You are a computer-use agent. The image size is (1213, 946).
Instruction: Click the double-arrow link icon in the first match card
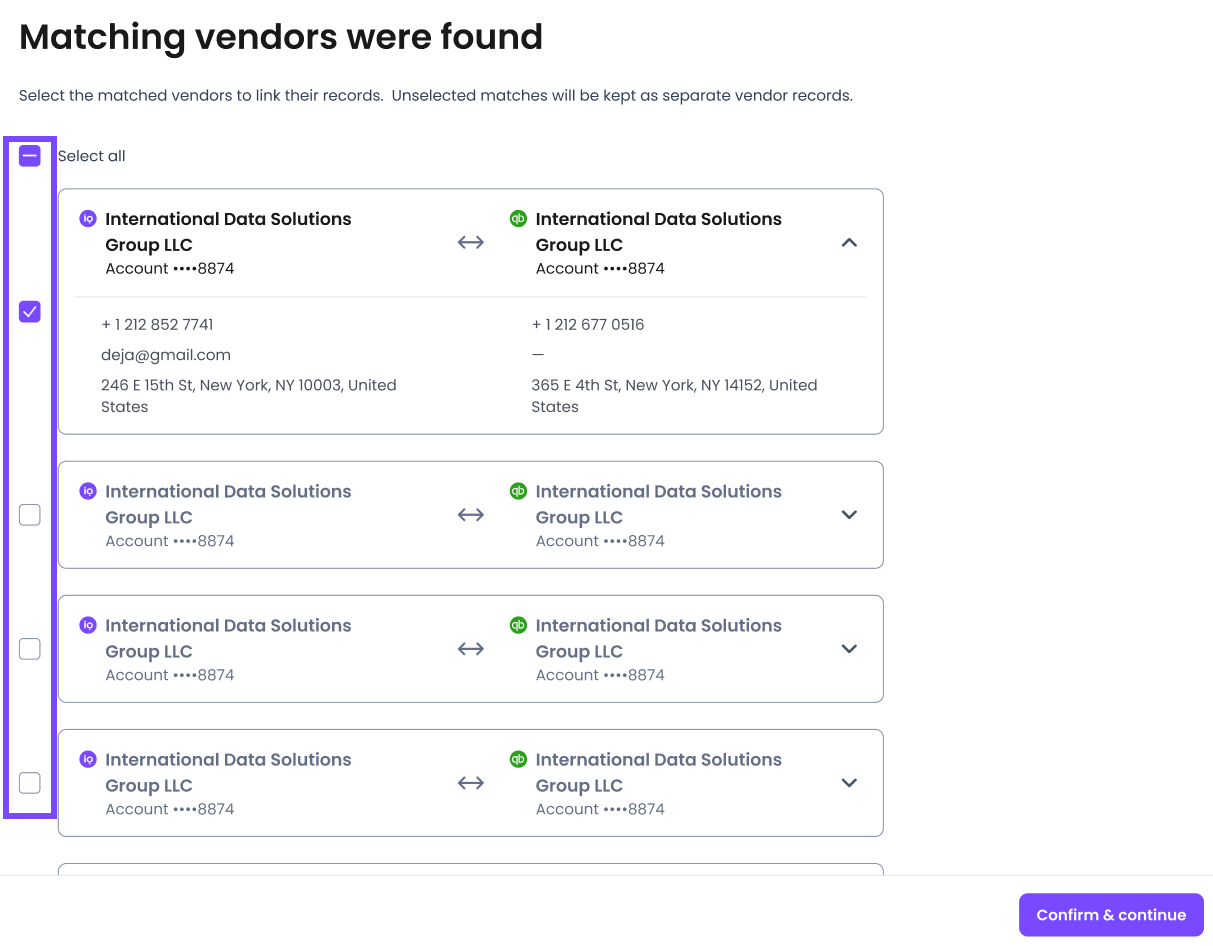[x=470, y=243]
